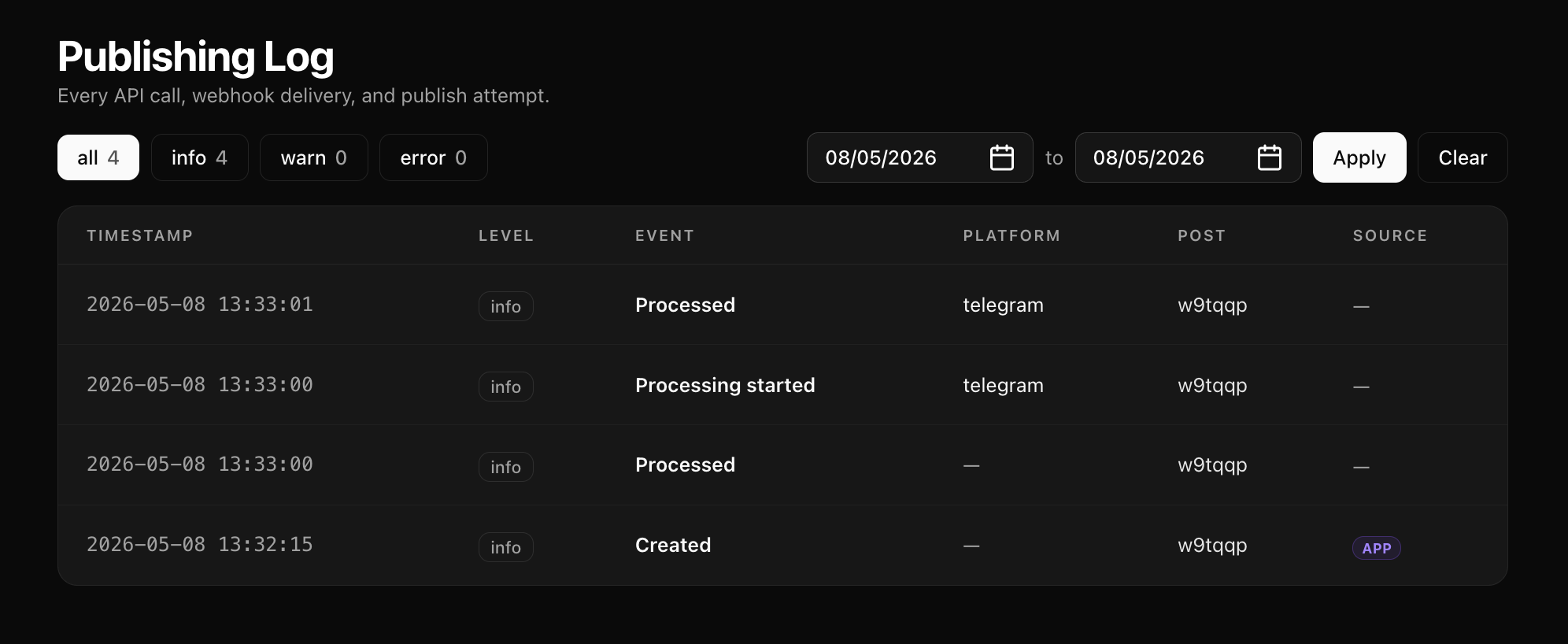Screen dimensions: 1568x644
Task: Apply the date range filter
Action: point(1359,157)
